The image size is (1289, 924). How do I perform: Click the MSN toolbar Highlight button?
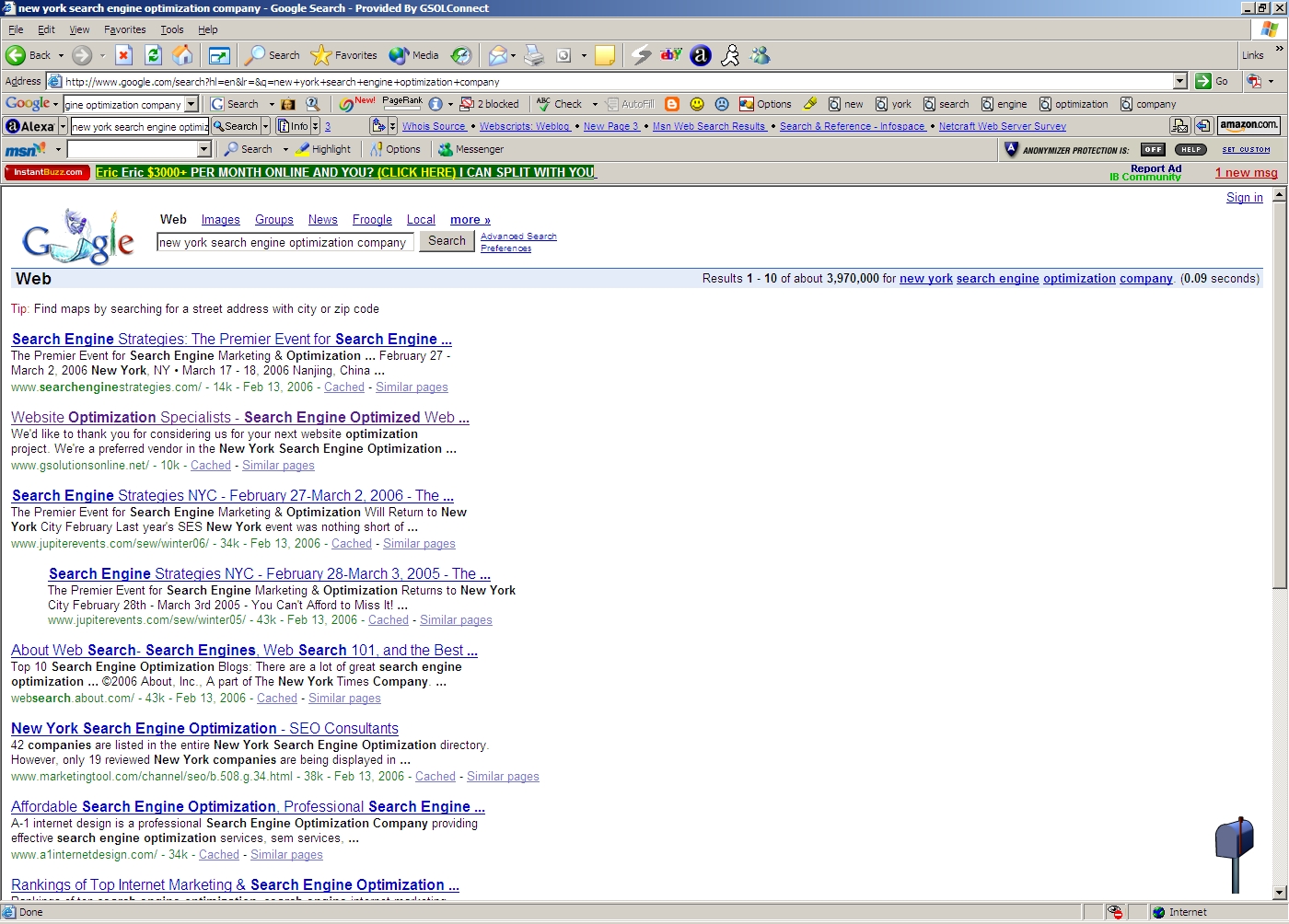click(x=323, y=149)
